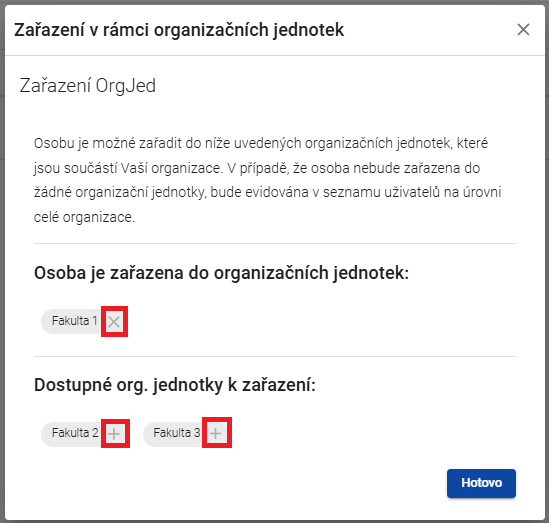Click the divider line above Dostupné org. jednotky
549x523 pixels.
pyautogui.click(x=275, y=356)
